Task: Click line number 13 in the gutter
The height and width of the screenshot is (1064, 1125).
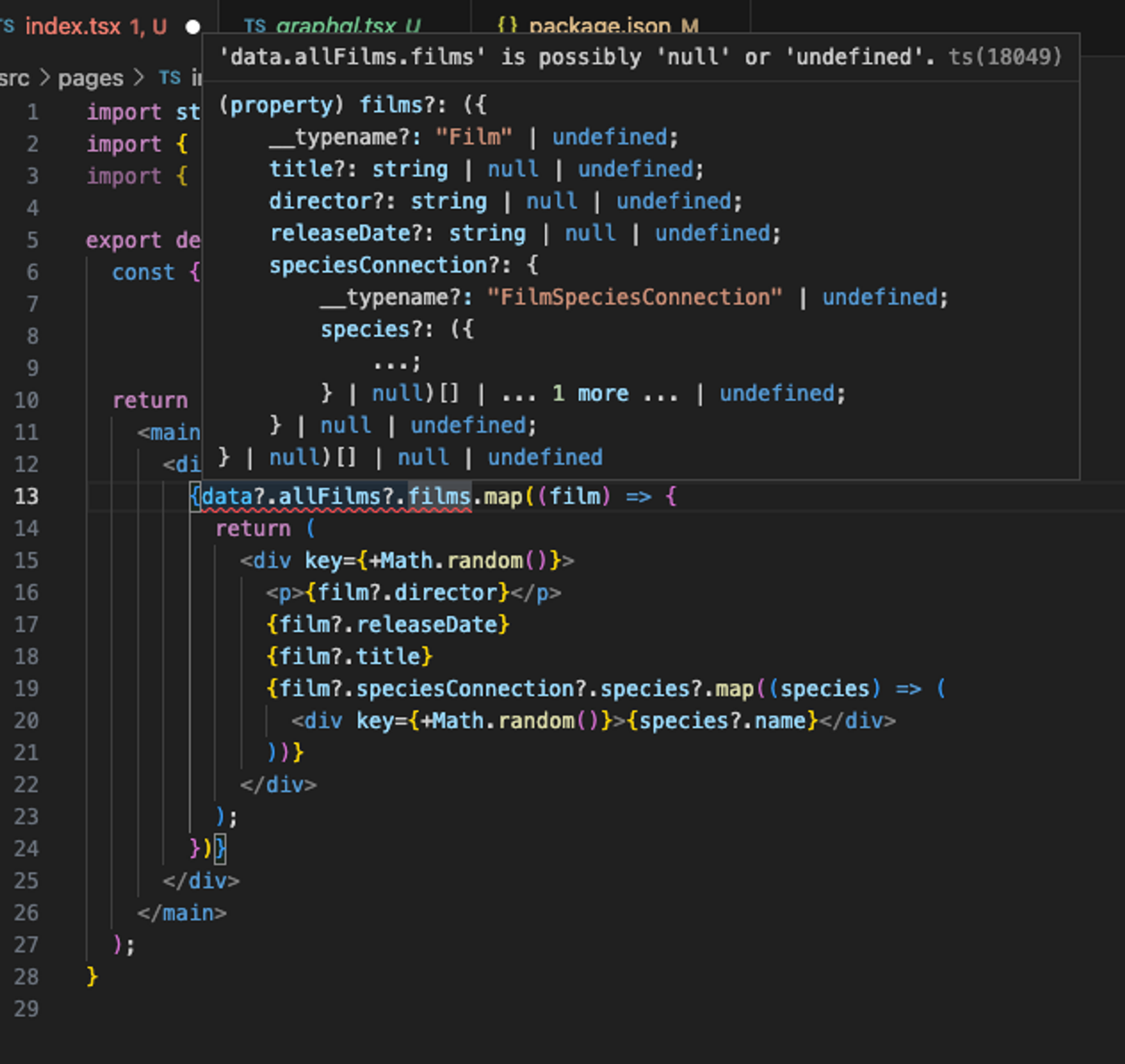Action: point(26,496)
